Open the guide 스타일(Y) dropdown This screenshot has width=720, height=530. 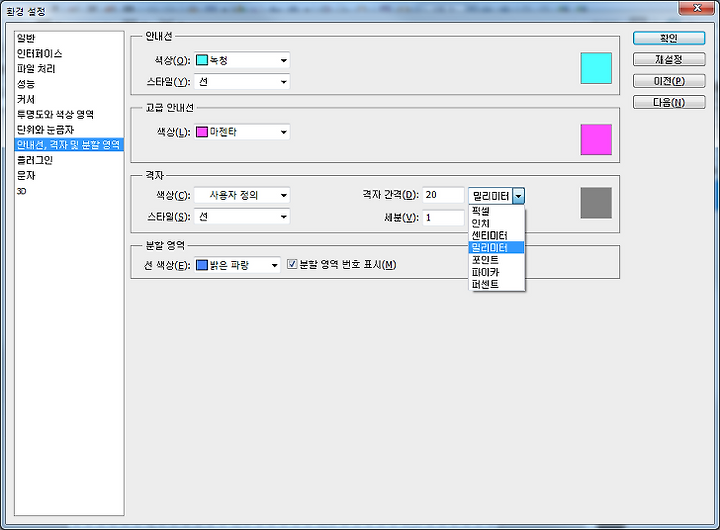[242, 82]
